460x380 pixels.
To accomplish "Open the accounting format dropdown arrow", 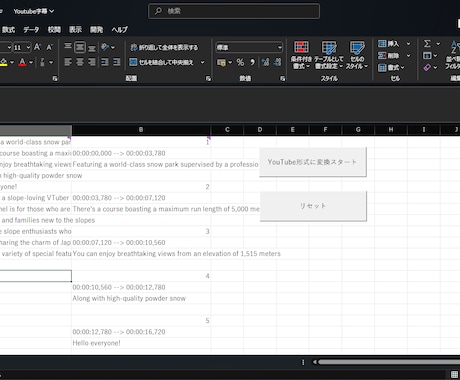I will point(230,62).
